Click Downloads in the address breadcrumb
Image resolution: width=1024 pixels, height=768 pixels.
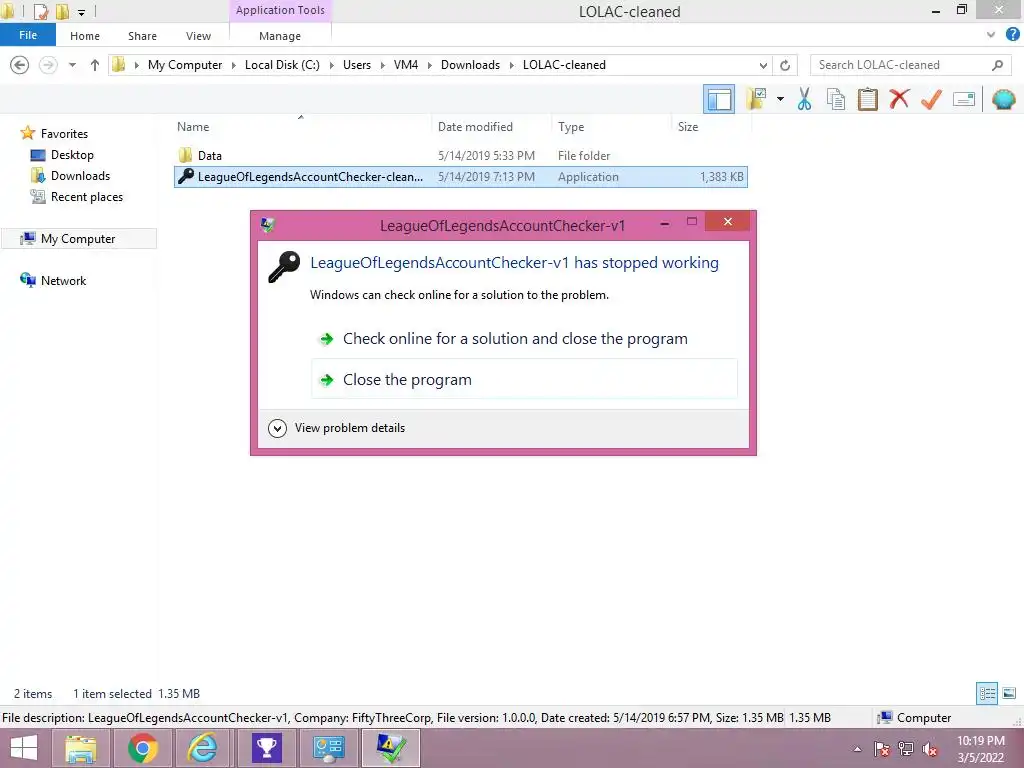pos(470,65)
